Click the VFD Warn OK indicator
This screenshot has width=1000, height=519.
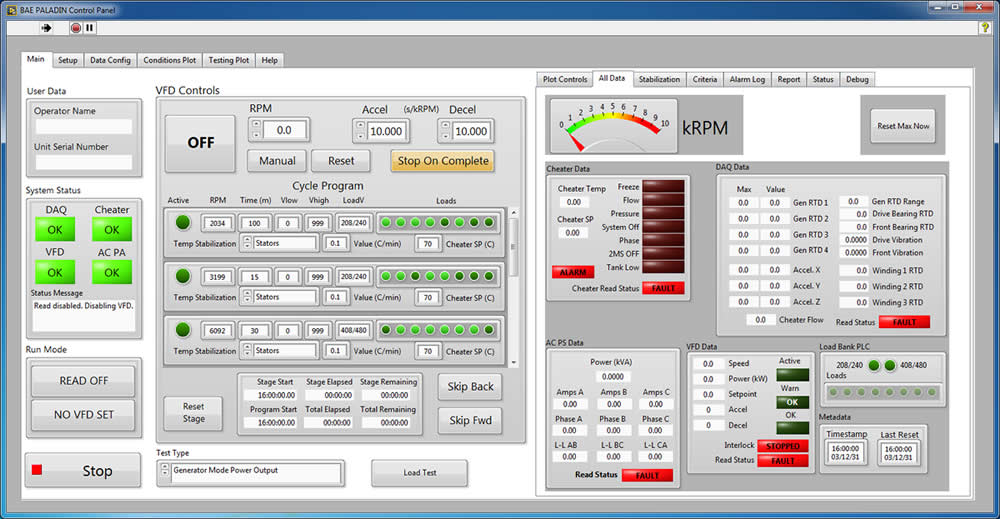click(x=792, y=402)
